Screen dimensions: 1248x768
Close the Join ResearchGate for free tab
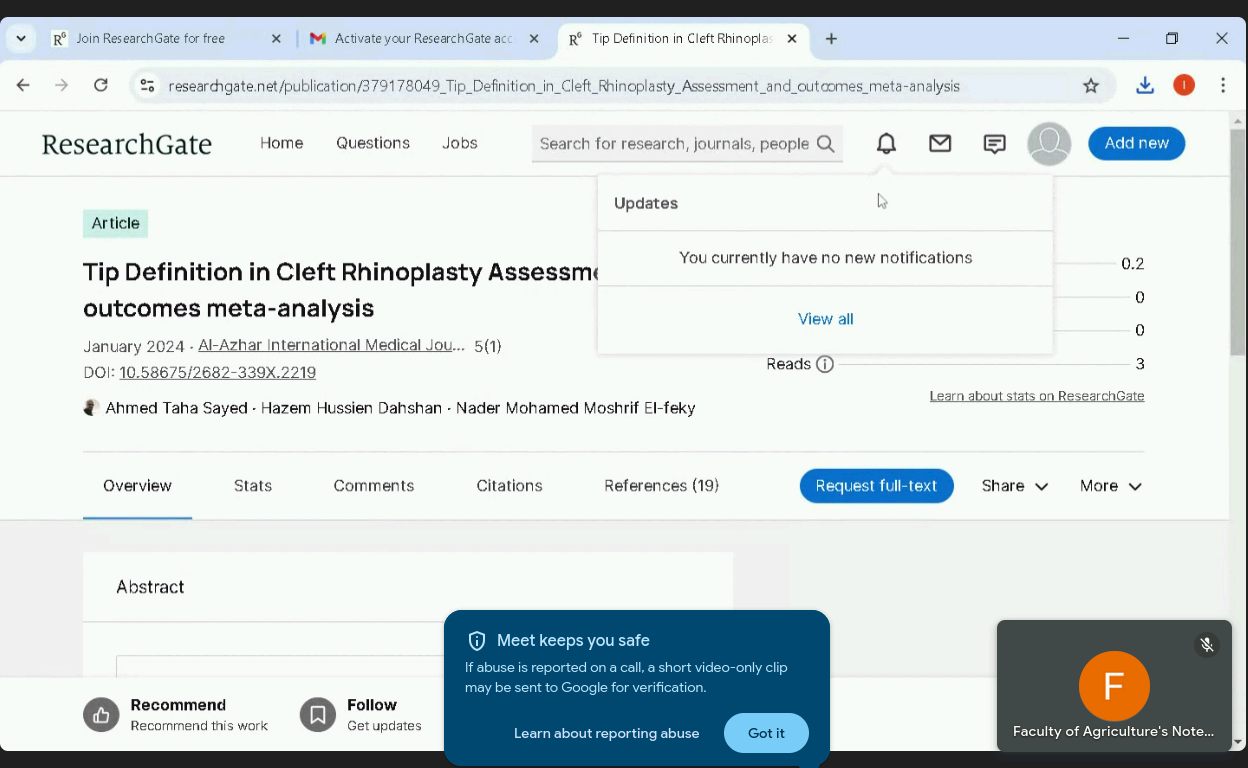pyautogui.click(x=276, y=39)
